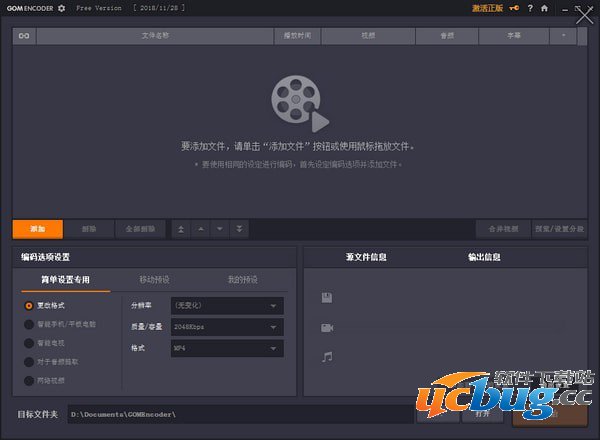Click the 全部删除 delete all button
This screenshot has width=600, height=440.
[140, 229]
